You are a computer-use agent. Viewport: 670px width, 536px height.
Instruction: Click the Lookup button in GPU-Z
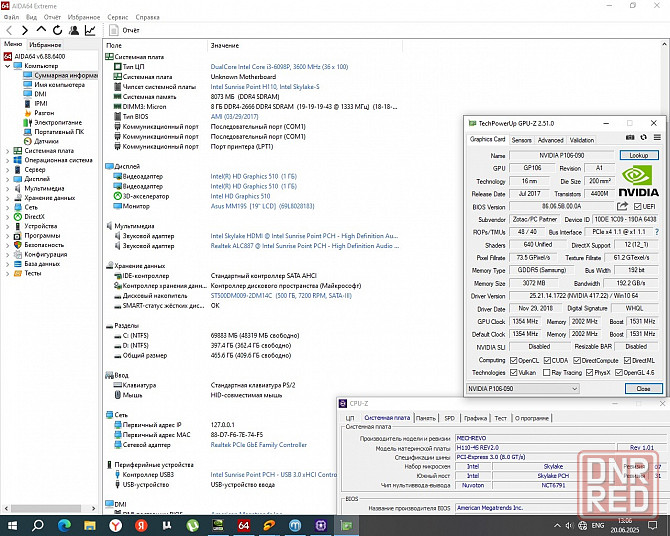(x=639, y=155)
